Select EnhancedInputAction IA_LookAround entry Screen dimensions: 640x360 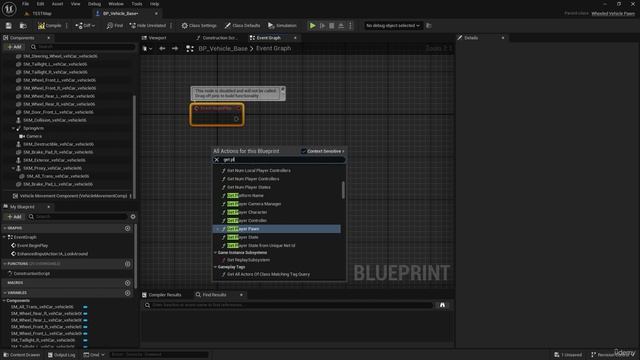(x=52, y=254)
